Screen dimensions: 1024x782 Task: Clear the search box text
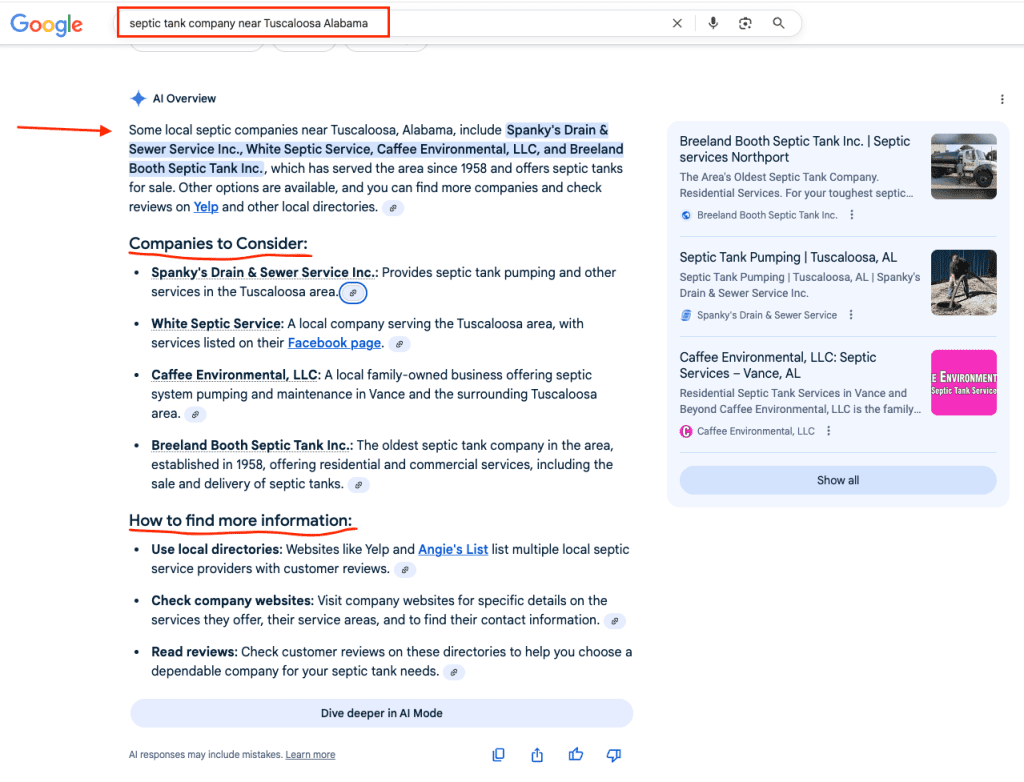(677, 23)
